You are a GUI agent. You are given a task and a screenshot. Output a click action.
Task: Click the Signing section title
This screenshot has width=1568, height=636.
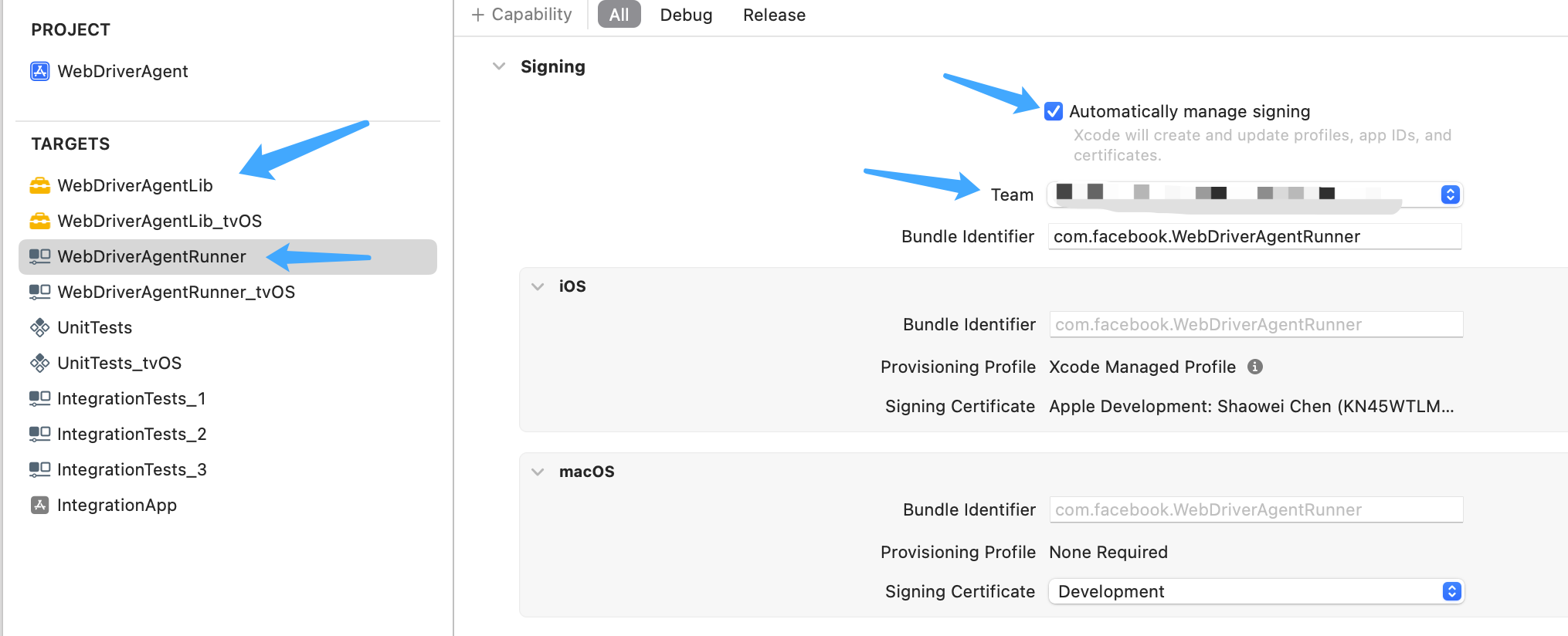pos(553,66)
